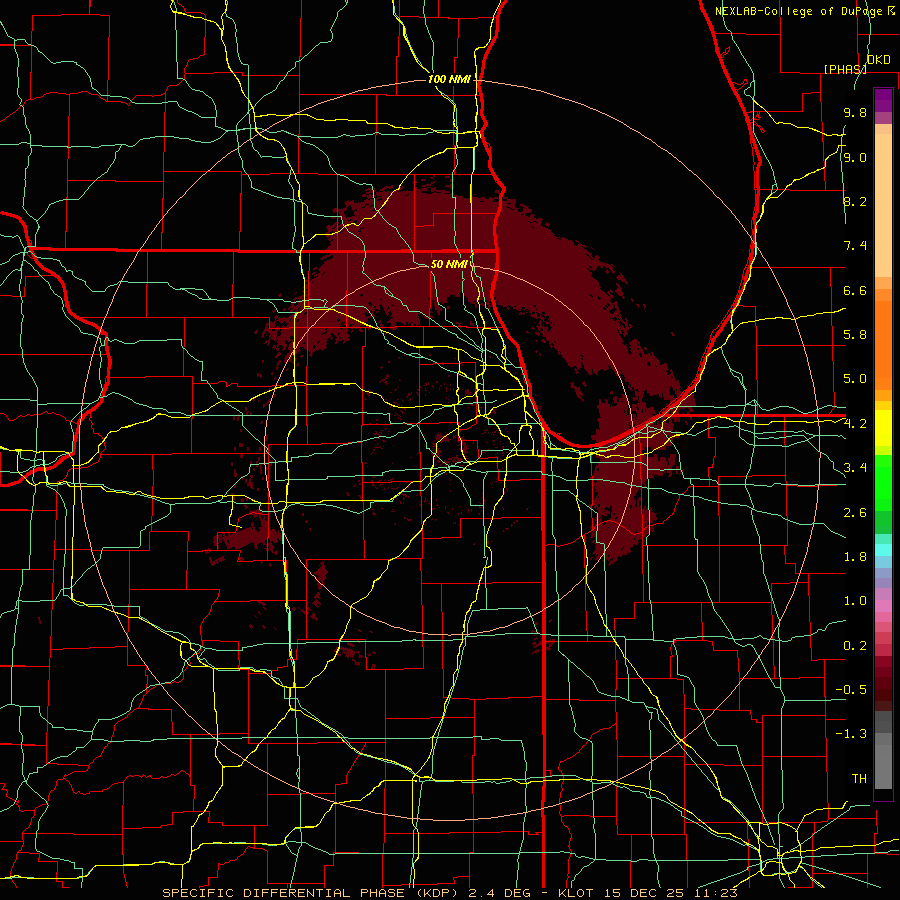Click the 7.4 scale value
The height and width of the screenshot is (900, 900).
855,246
